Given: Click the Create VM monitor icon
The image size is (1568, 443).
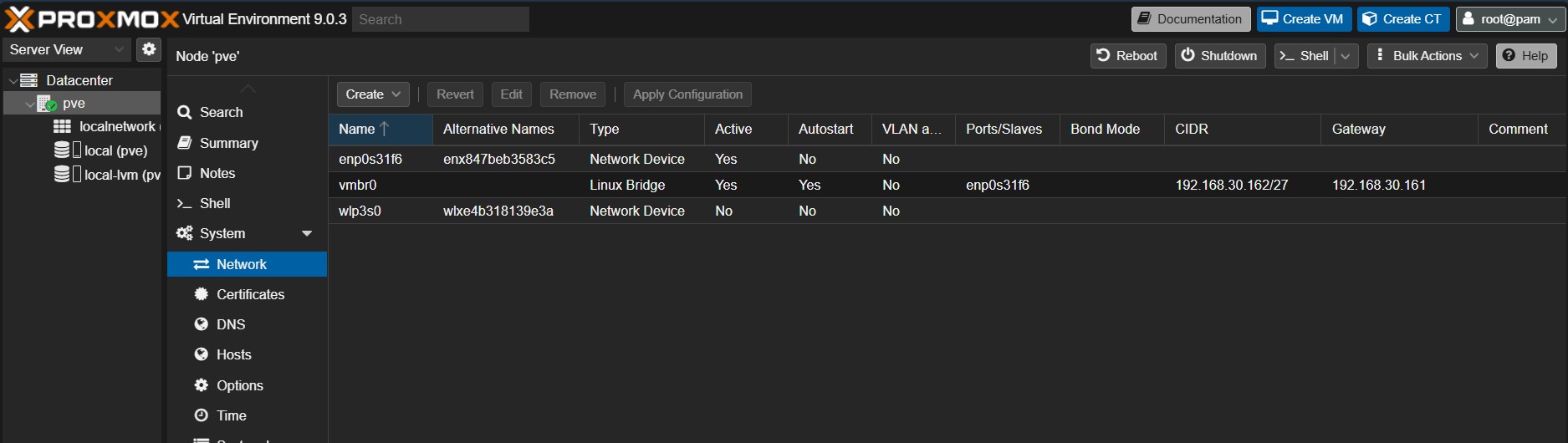Looking at the screenshot, I should (1269, 18).
